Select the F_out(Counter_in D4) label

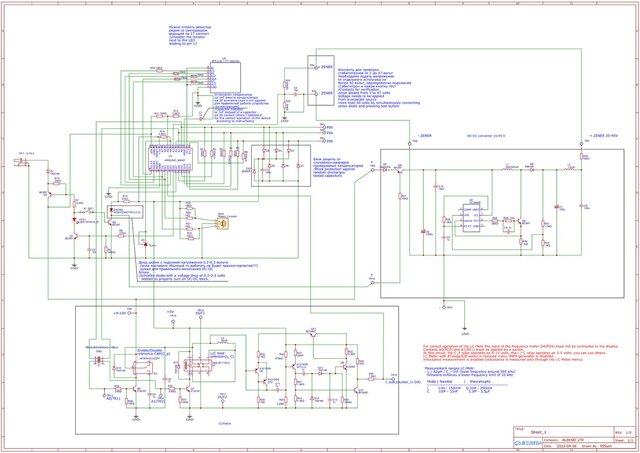[403, 382]
